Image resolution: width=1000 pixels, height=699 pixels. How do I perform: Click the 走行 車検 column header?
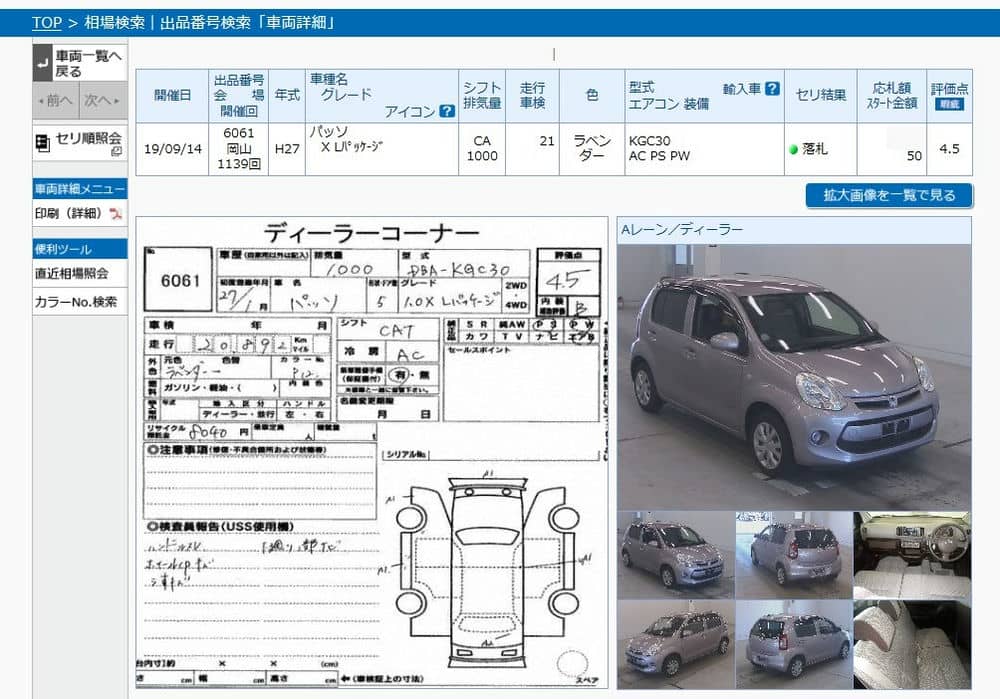coord(532,96)
